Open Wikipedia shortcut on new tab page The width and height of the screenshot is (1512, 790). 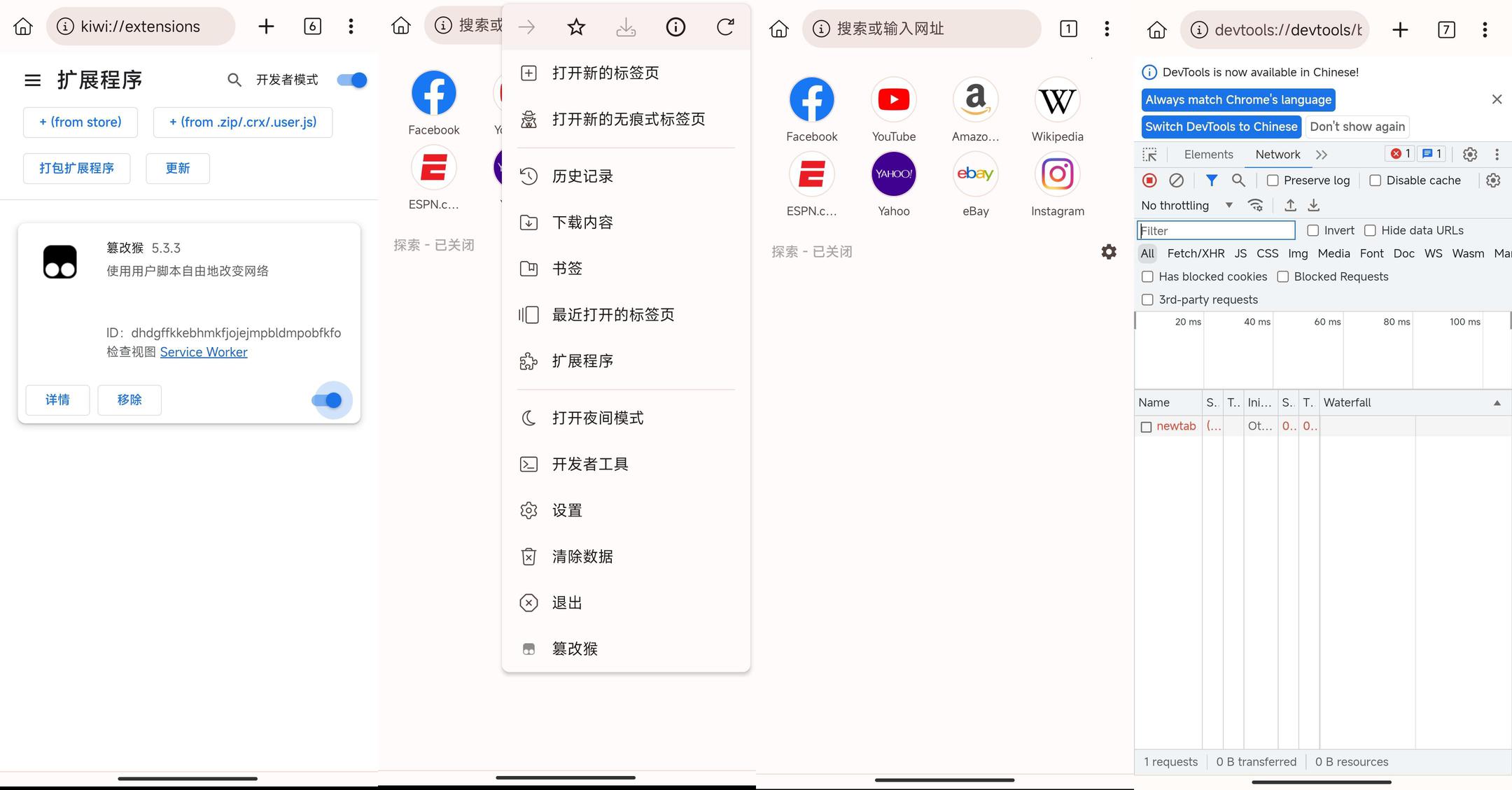click(x=1058, y=111)
